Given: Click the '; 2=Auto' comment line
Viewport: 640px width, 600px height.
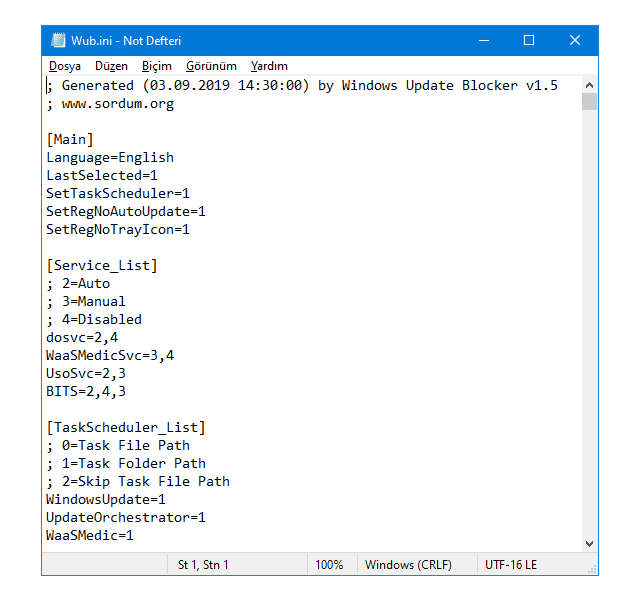Looking at the screenshot, I should coord(78,284).
